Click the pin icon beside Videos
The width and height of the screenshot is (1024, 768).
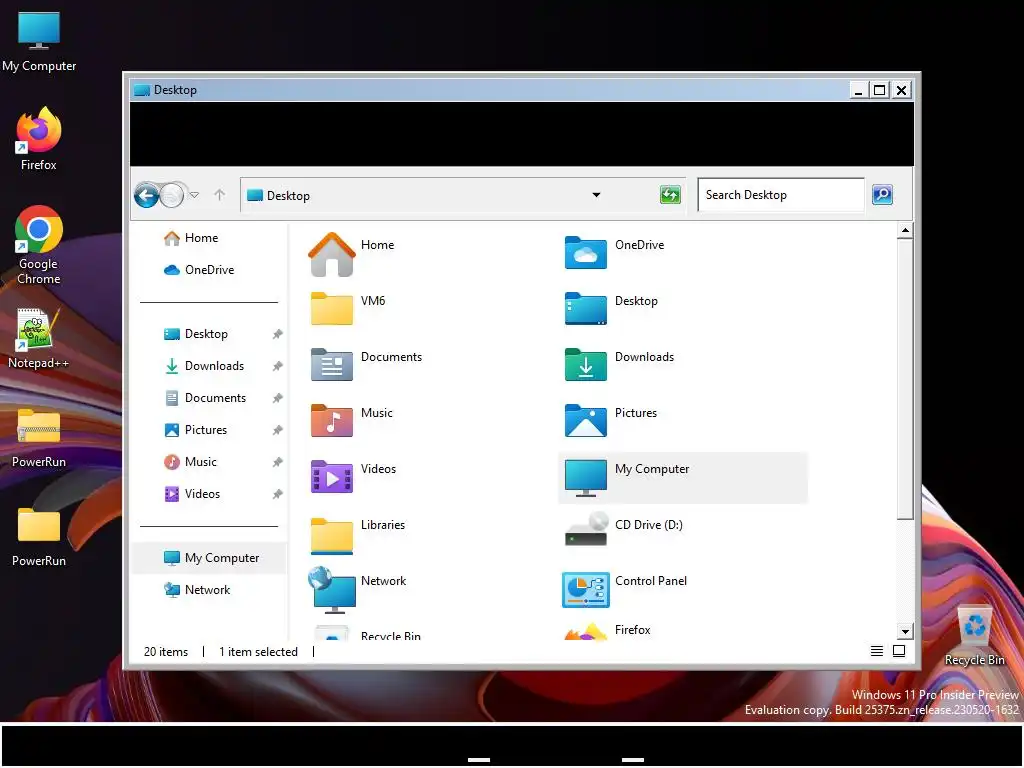point(278,494)
